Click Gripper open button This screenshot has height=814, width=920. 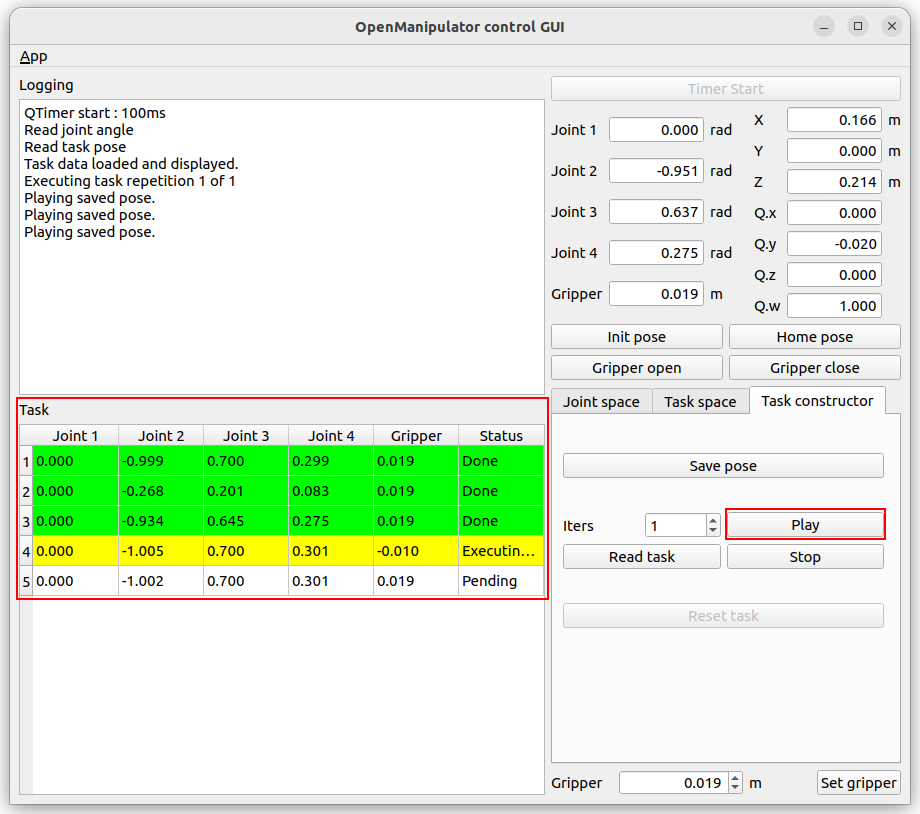coord(636,368)
